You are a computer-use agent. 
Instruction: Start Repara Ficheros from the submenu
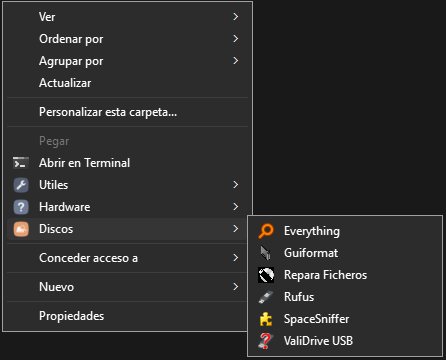[x=345, y=275]
